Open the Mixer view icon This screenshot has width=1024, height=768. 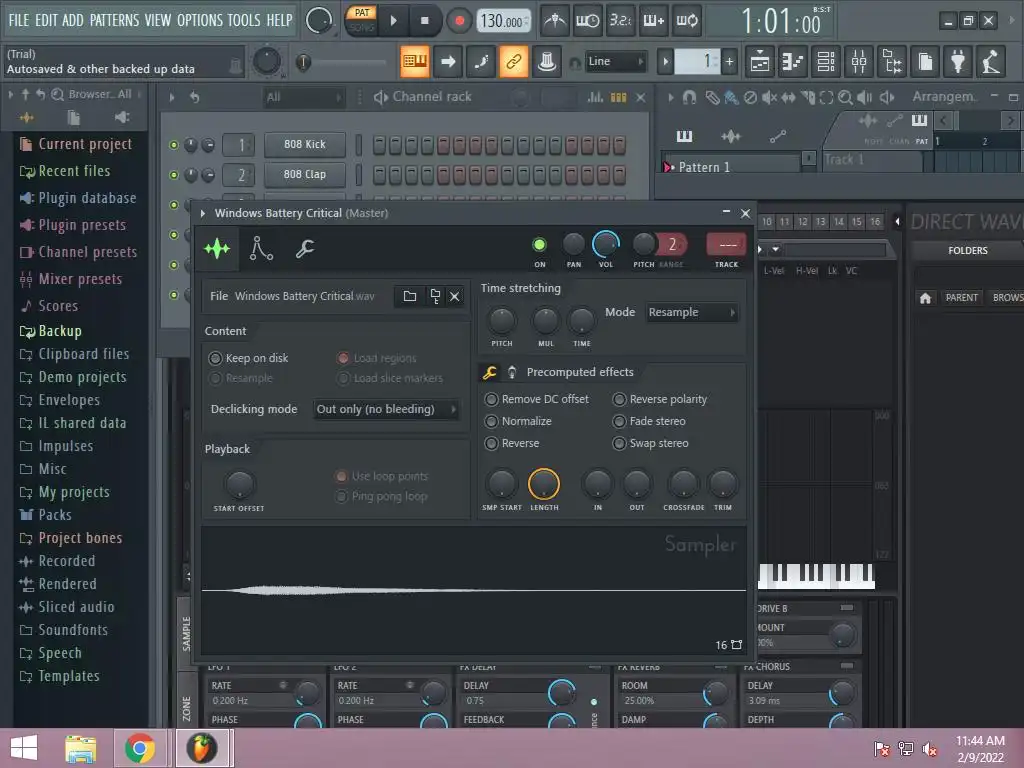click(859, 61)
